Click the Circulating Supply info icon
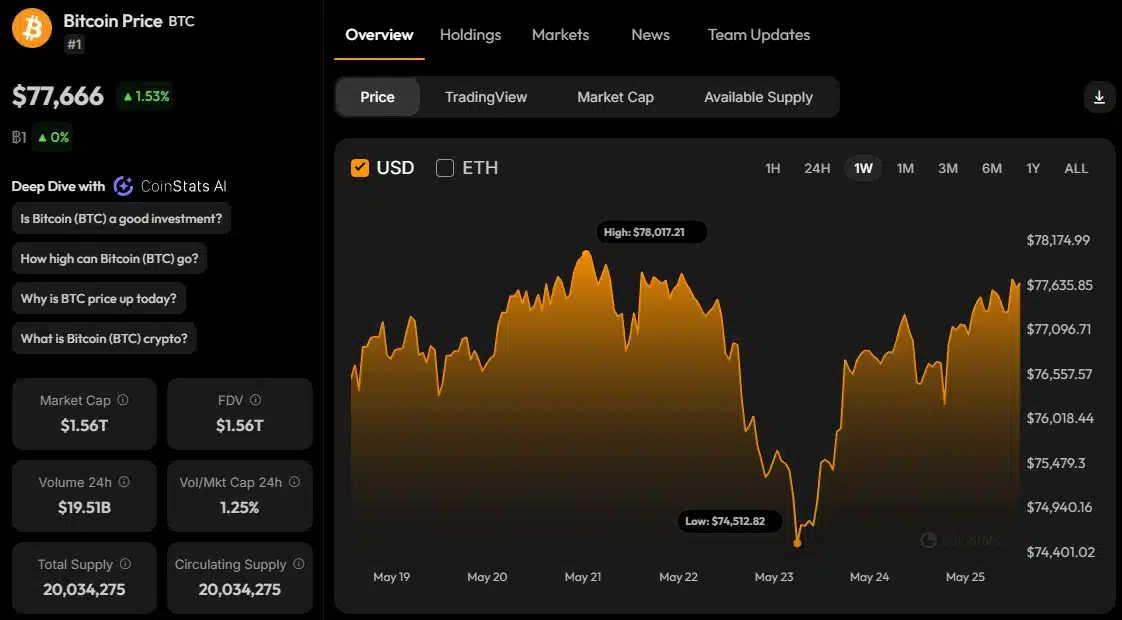 298,564
